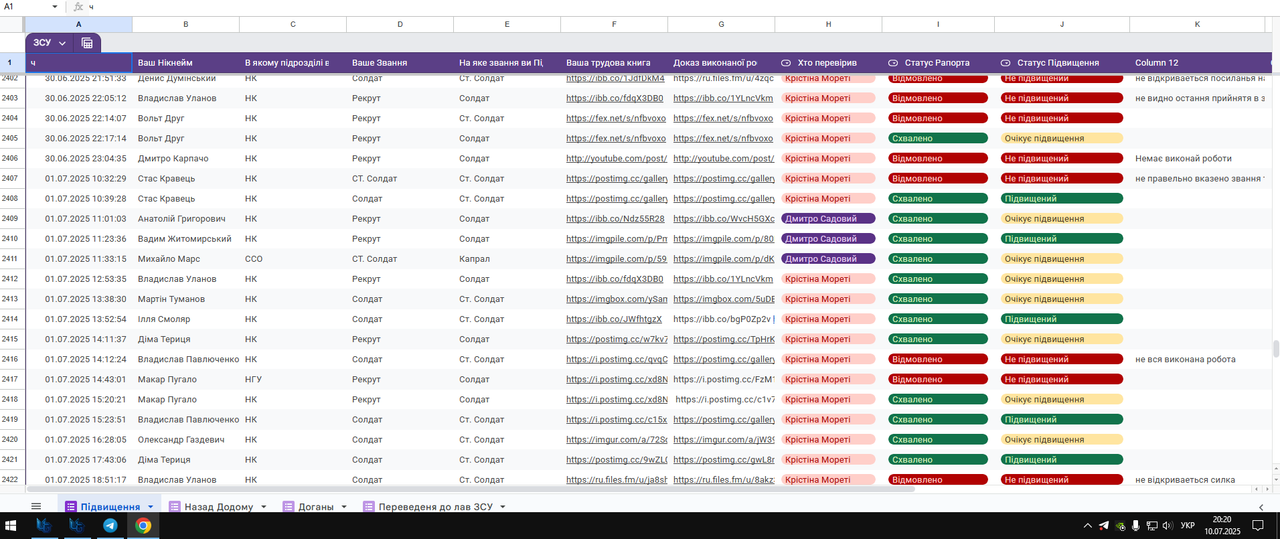Open Дмитро Садовий chip in row 2411
Image resolution: width=1280 pixels, height=539 pixels.
[x=828, y=259]
